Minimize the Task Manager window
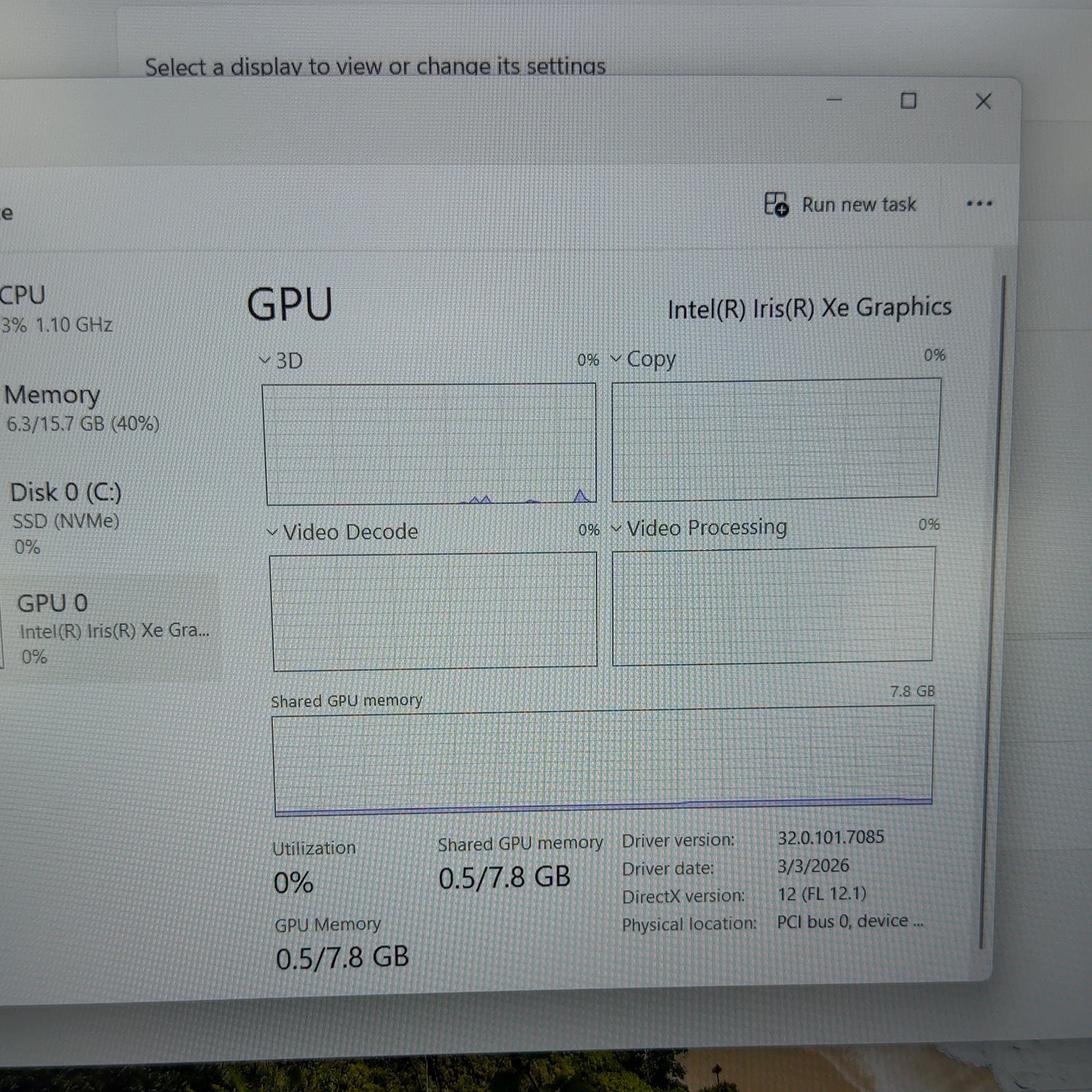Image resolution: width=1092 pixels, height=1092 pixels. pos(834,100)
